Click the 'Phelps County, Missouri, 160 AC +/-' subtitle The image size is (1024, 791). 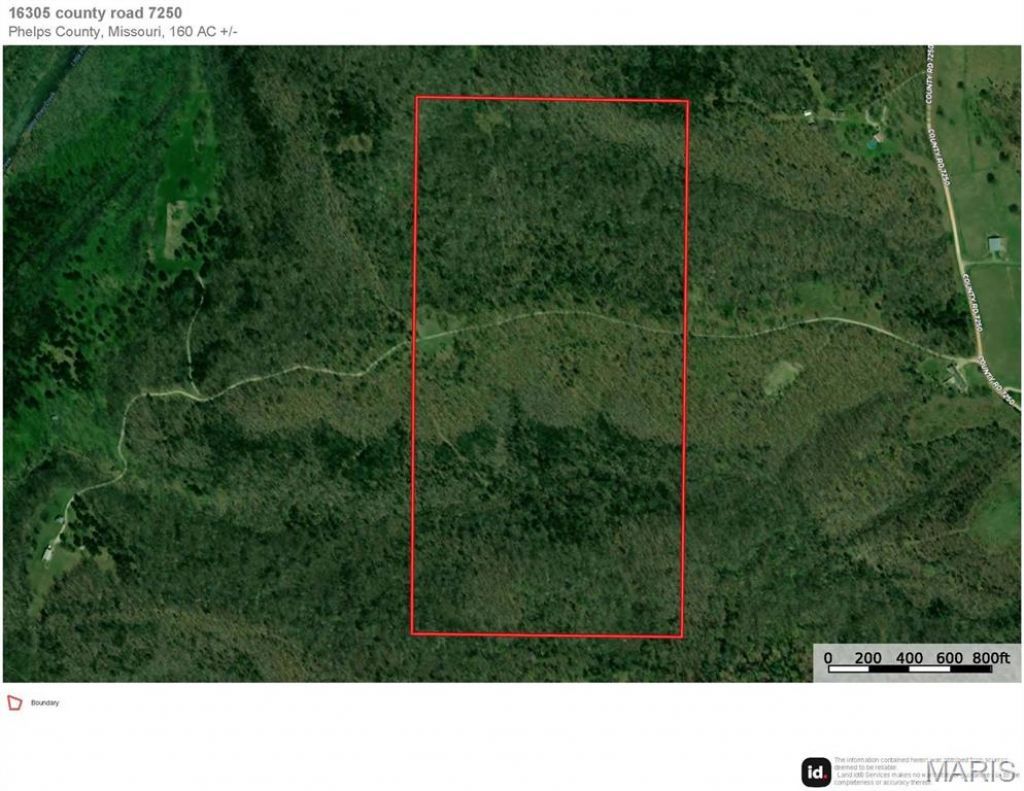tap(123, 31)
